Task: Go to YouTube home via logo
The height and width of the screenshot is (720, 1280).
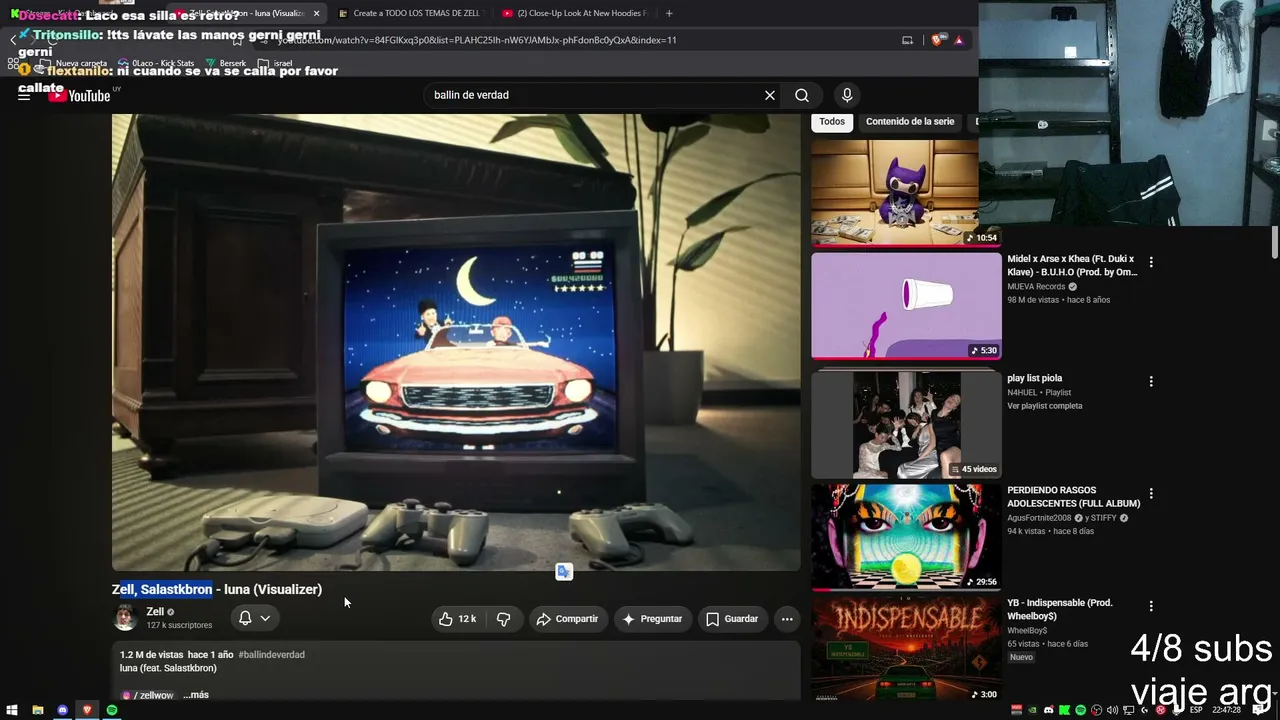Action: (79, 95)
